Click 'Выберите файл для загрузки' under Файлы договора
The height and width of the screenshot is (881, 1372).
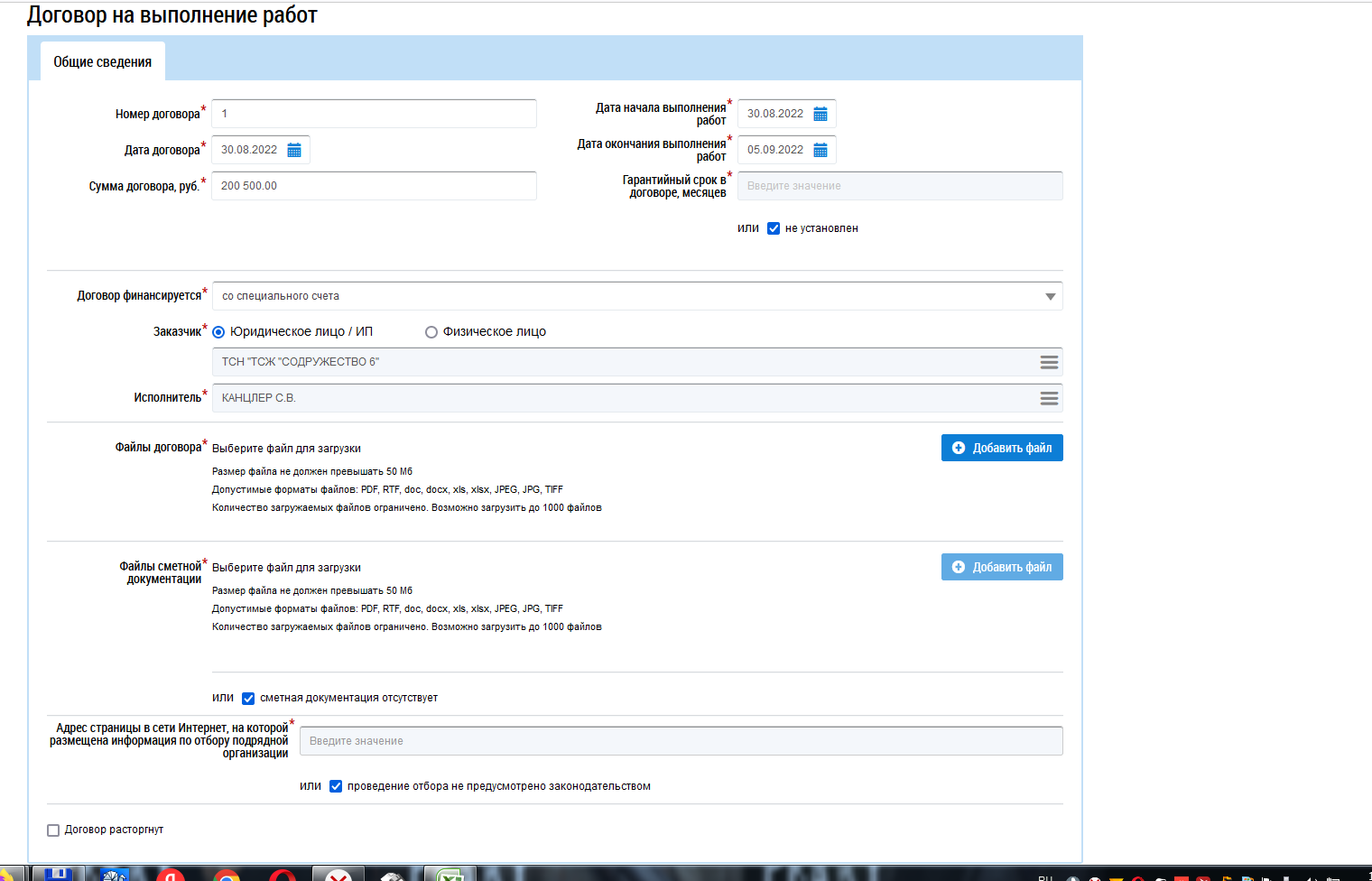(286, 449)
